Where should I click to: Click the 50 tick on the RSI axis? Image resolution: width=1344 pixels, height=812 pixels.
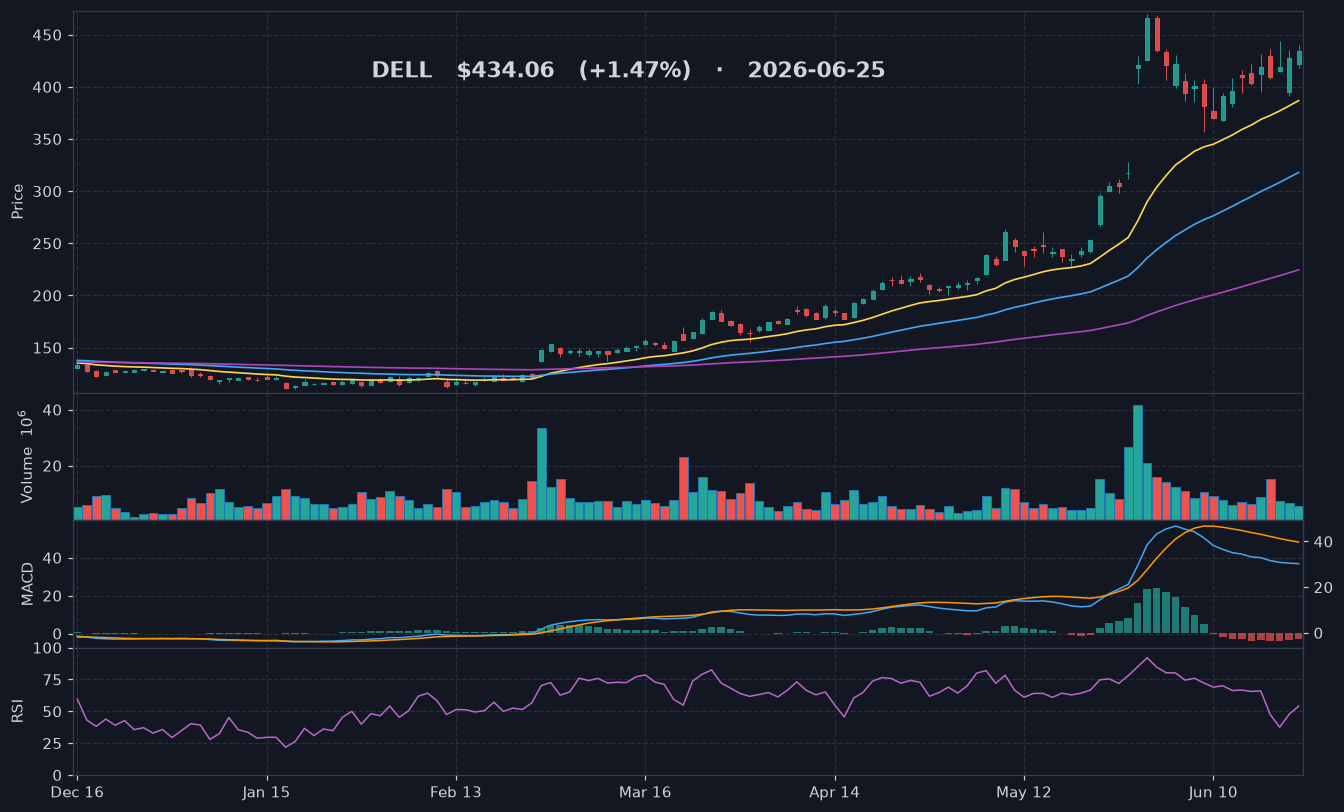53,712
